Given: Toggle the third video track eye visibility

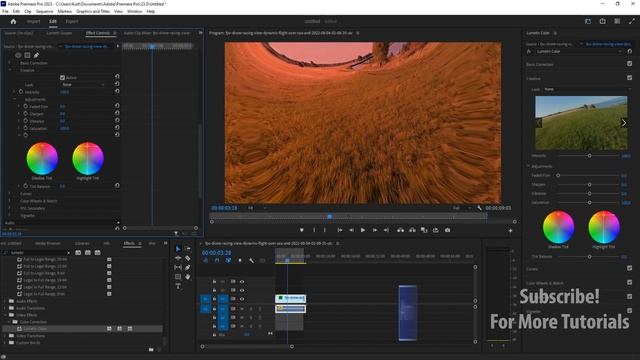Looking at the screenshot, I should (x=242, y=299).
